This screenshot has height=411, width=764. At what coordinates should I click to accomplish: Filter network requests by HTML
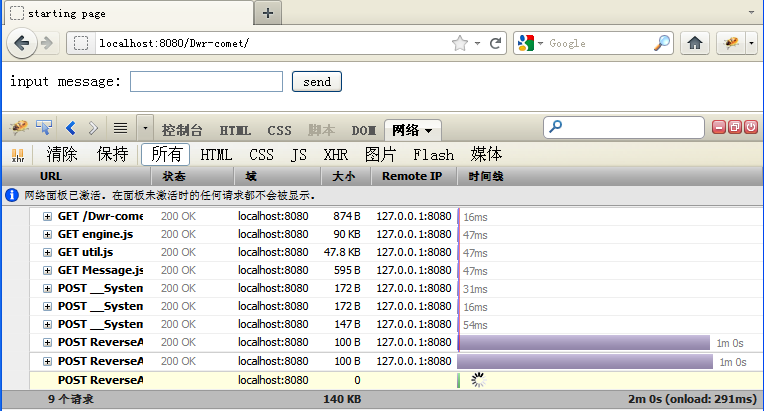[216, 155]
